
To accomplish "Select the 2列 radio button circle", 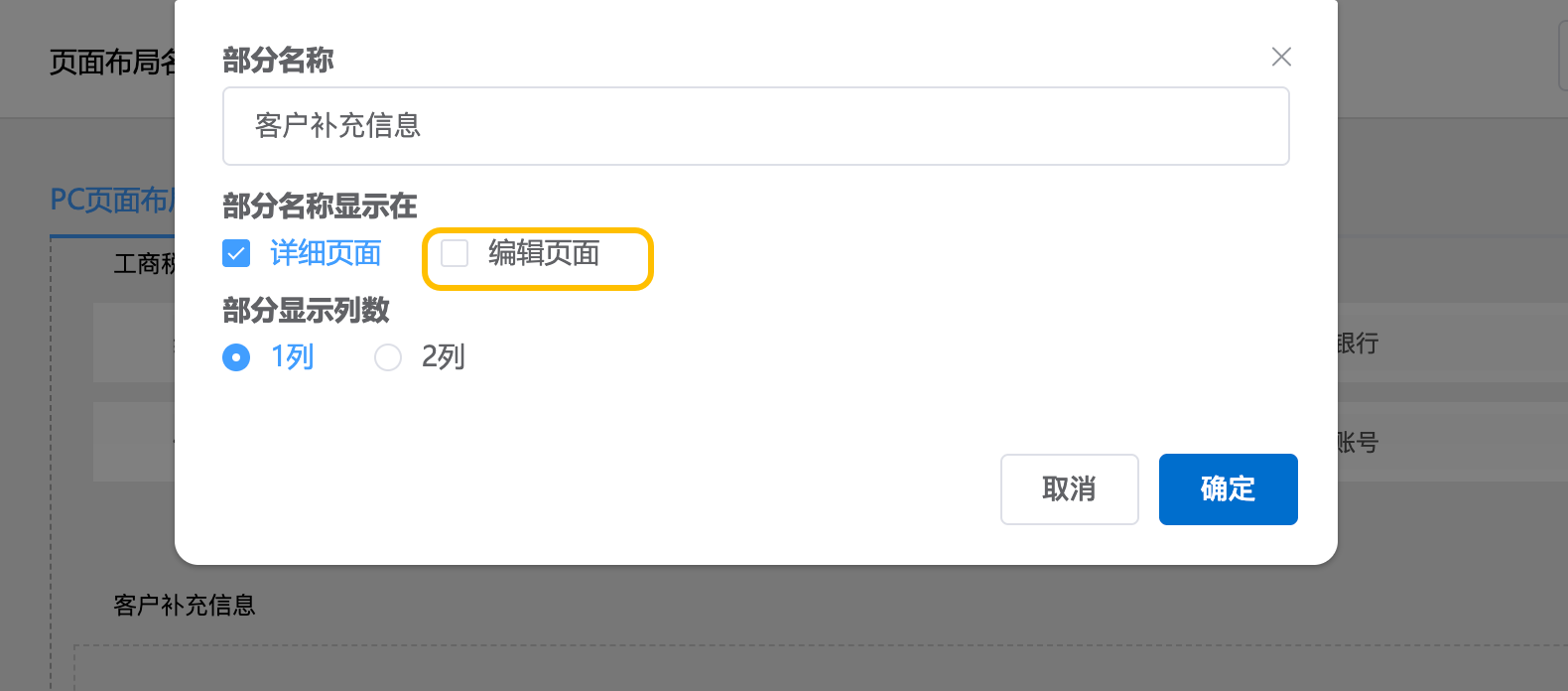I will [388, 357].
